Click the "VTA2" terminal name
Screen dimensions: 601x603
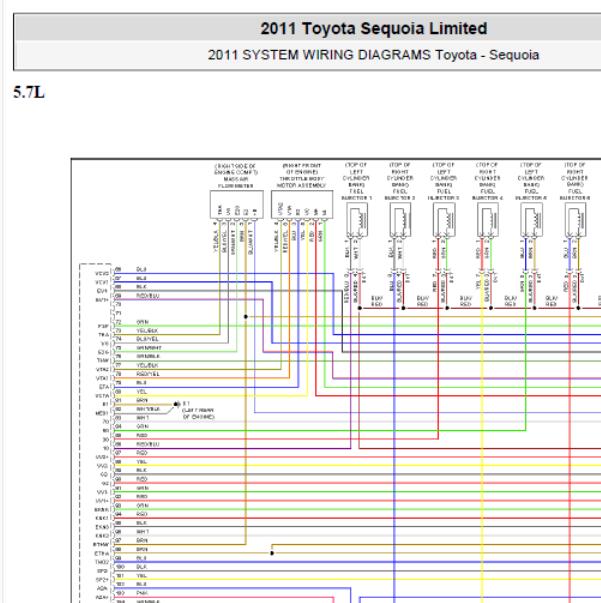[x=102, y=369]
